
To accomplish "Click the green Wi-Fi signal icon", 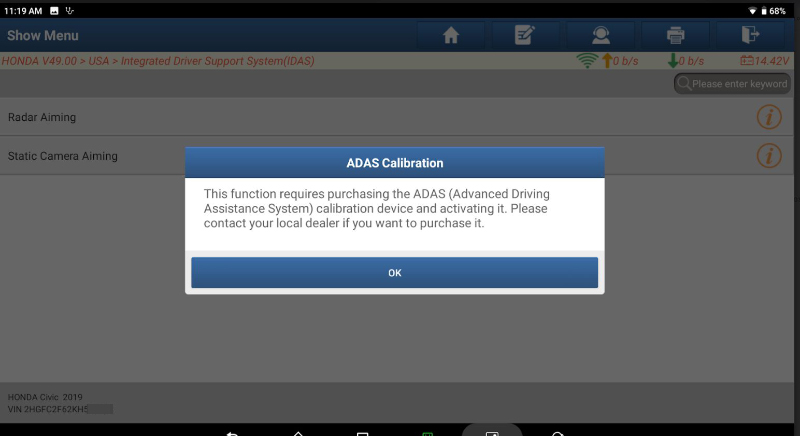I will pyautogui.click(x=587, y=61).
